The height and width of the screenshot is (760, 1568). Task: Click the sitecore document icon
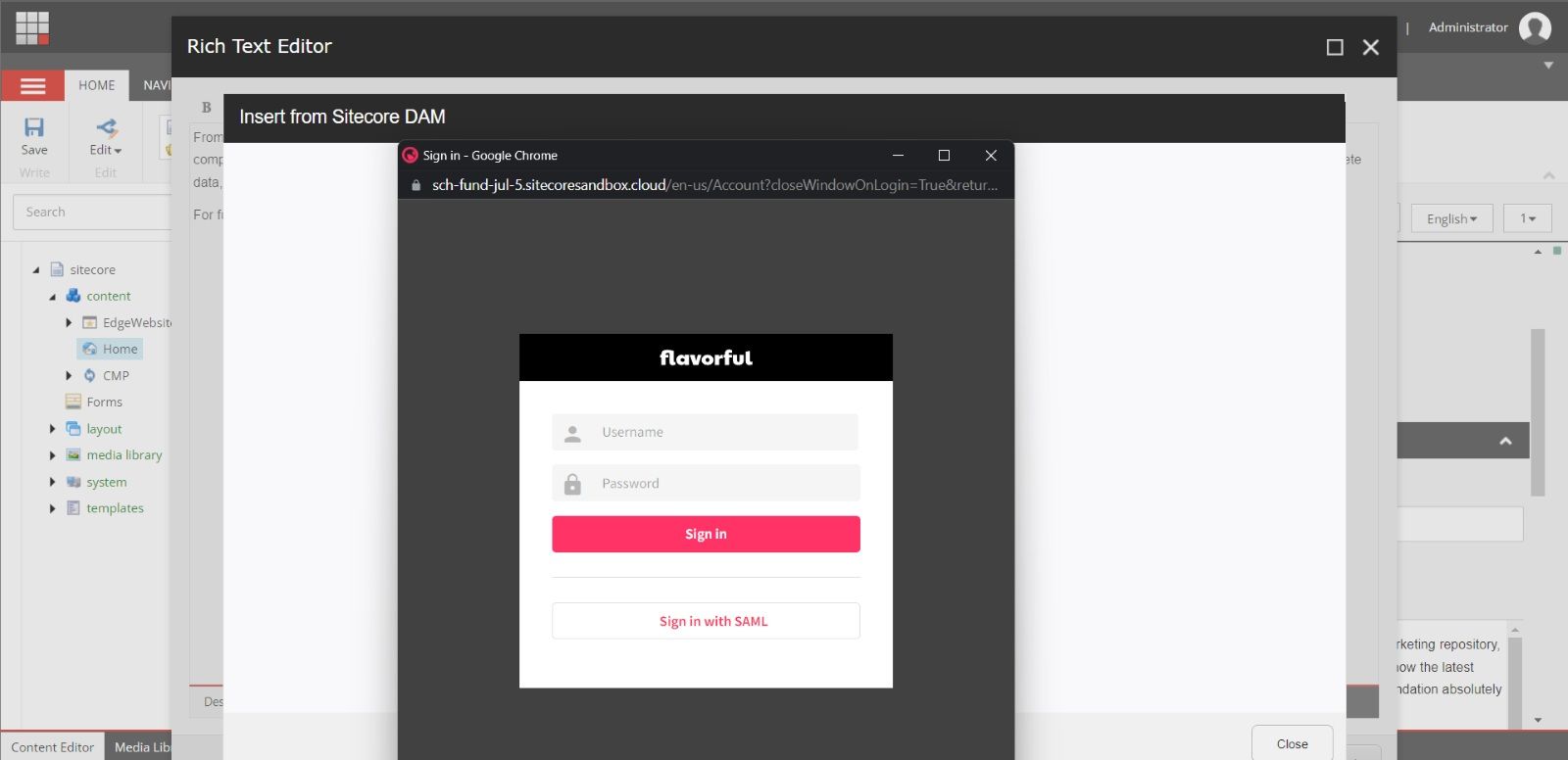pyautogui.click(x=58, y=269)
